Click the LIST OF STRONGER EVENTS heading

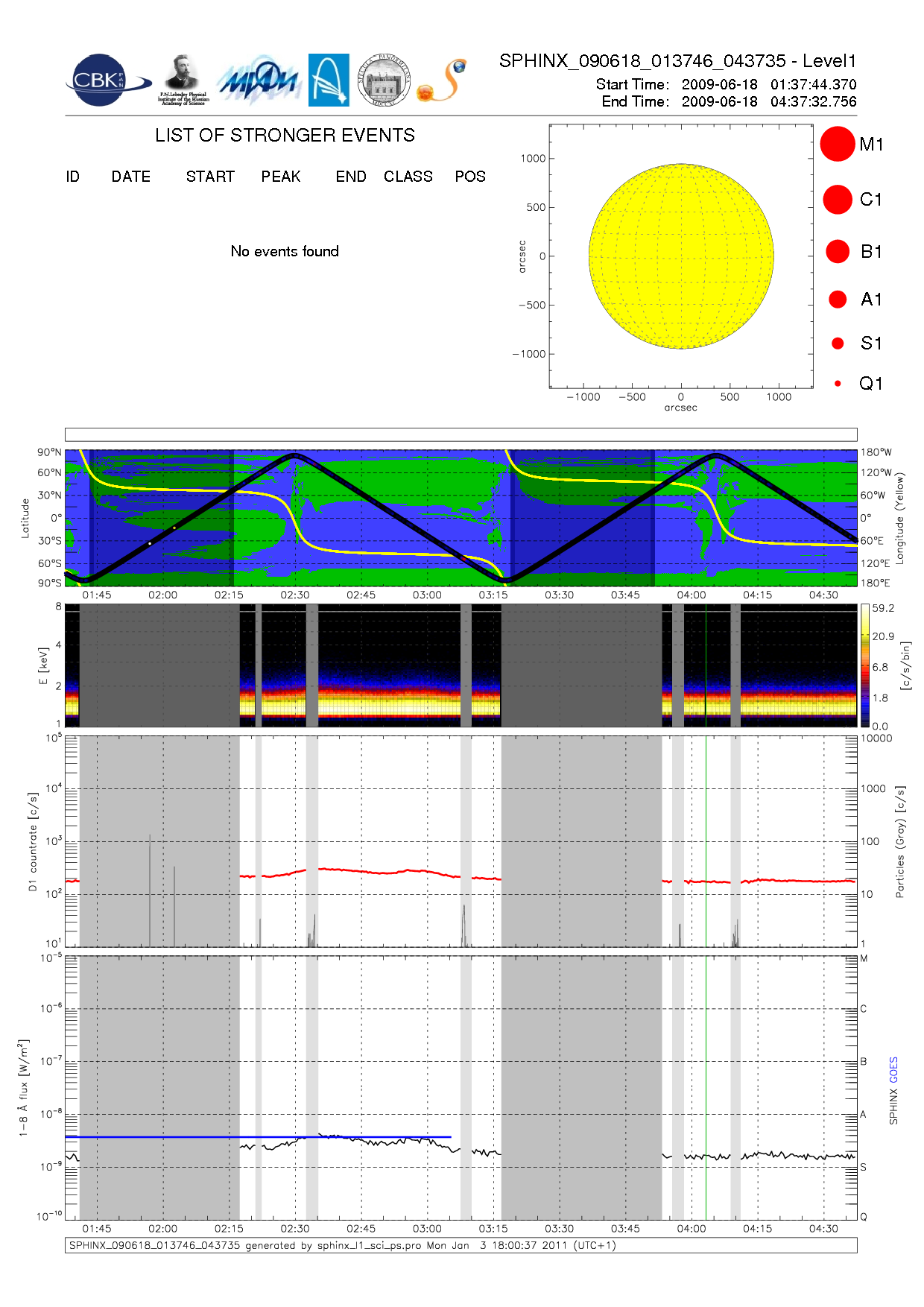click(285, 135)
